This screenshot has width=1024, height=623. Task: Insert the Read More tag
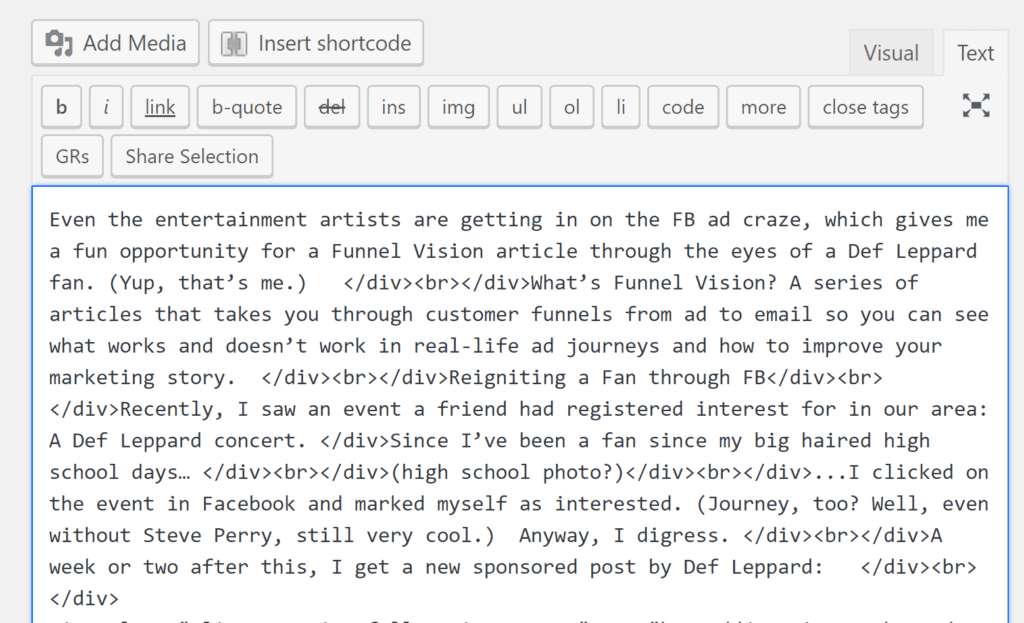pos(763,107)
